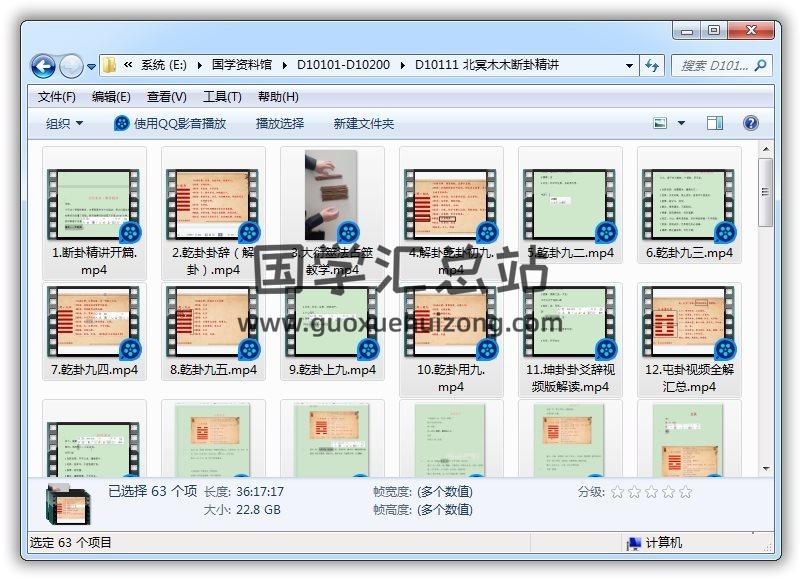
Task: Open the 文件(F) menu
Action: tap(57, 97)
